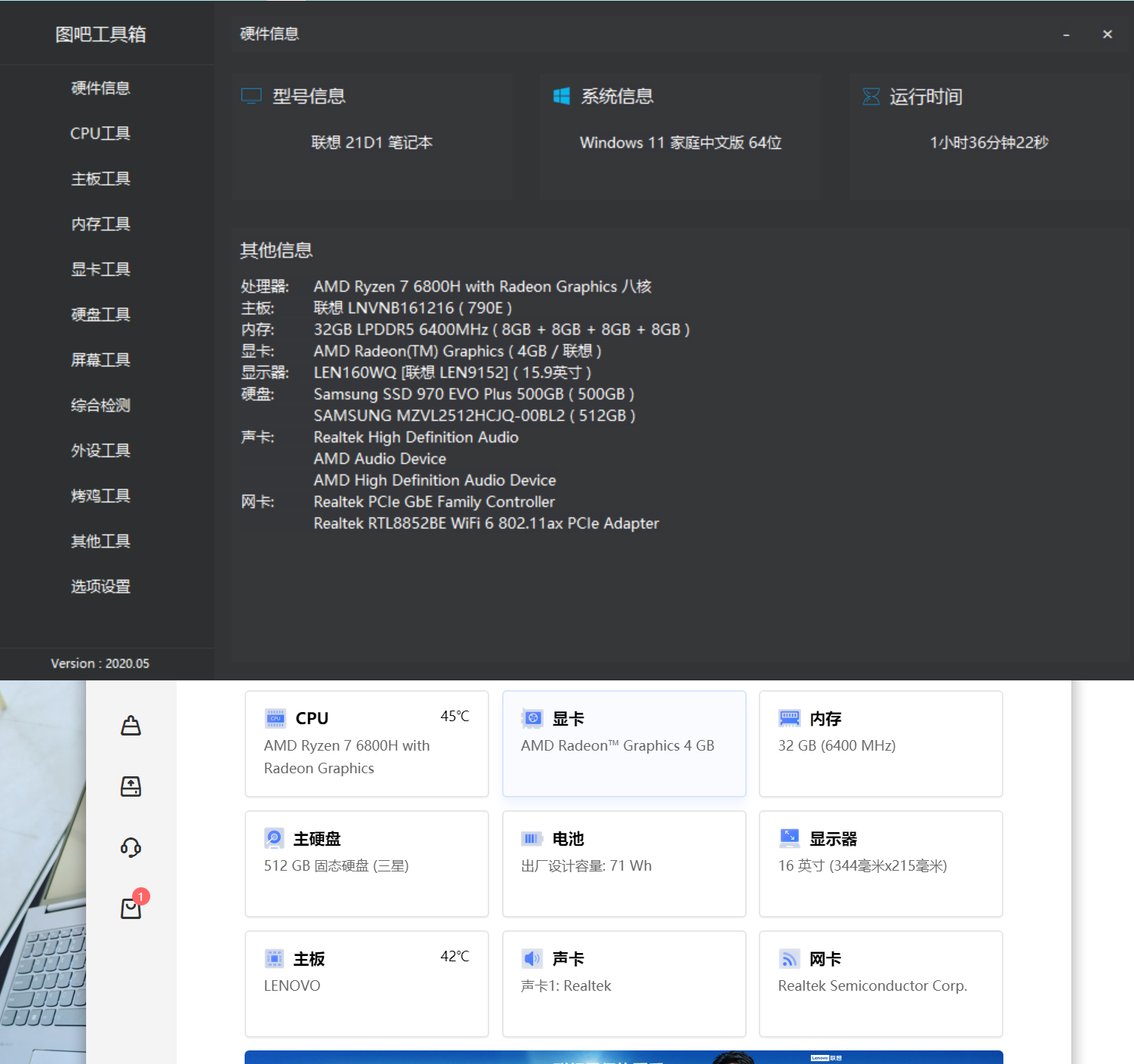Viewport: 1134px width, 1064px height.
Task: Open the 声卡 card in Lenovo window
Action: (624, 984)
